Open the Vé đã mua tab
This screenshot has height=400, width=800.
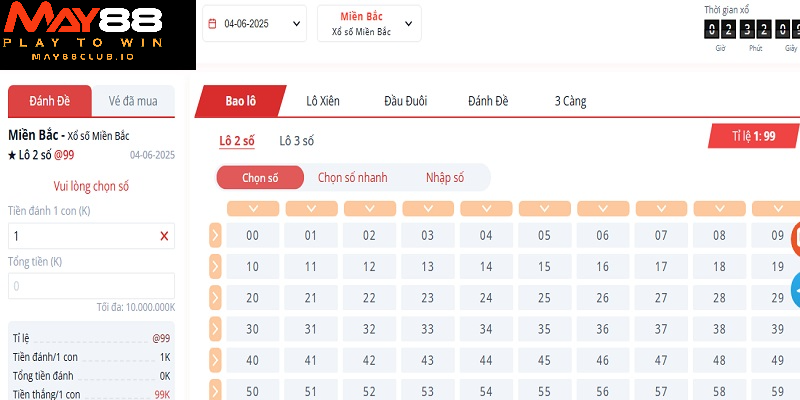[x=133, y=101]
